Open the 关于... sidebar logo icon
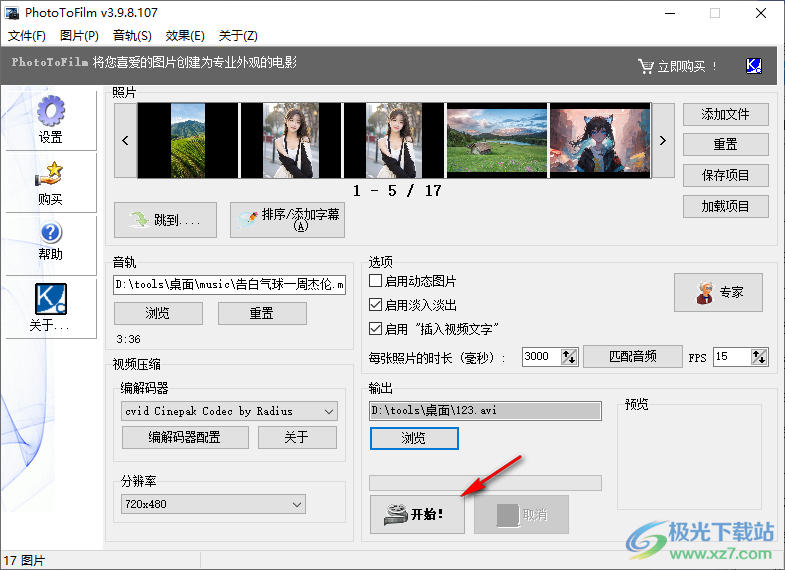This screenshot has width=785, height=570. 51,299
